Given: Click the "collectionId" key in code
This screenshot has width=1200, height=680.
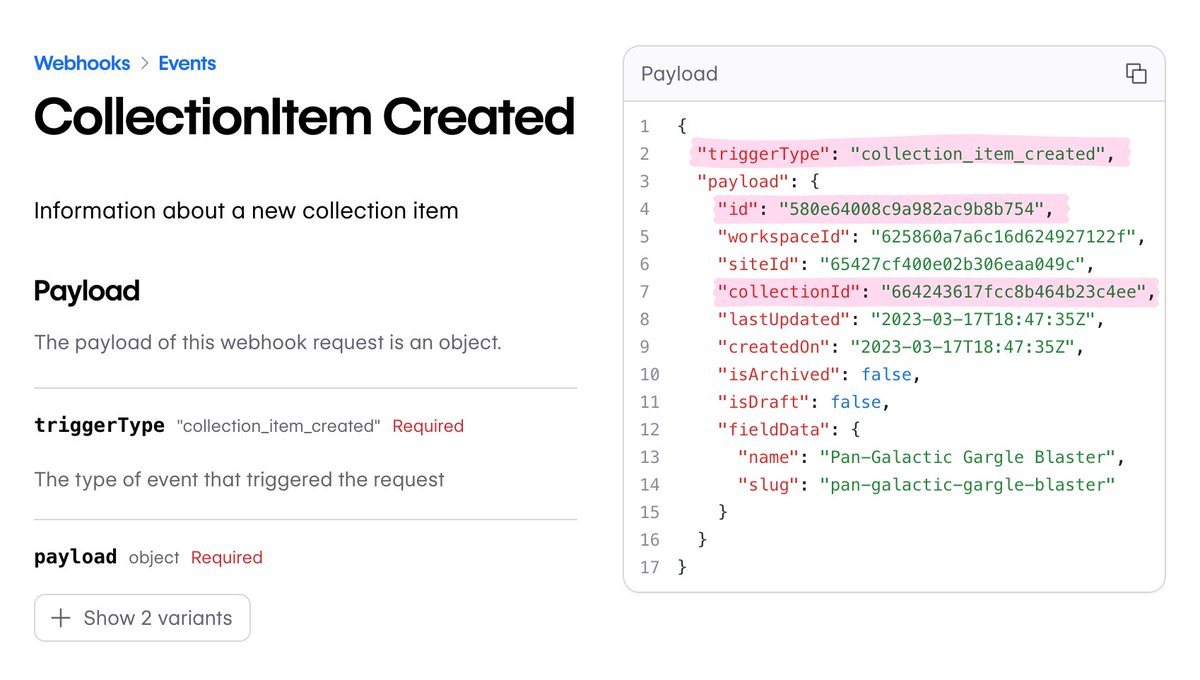Looking at the screenshot, I should [789, 292].
